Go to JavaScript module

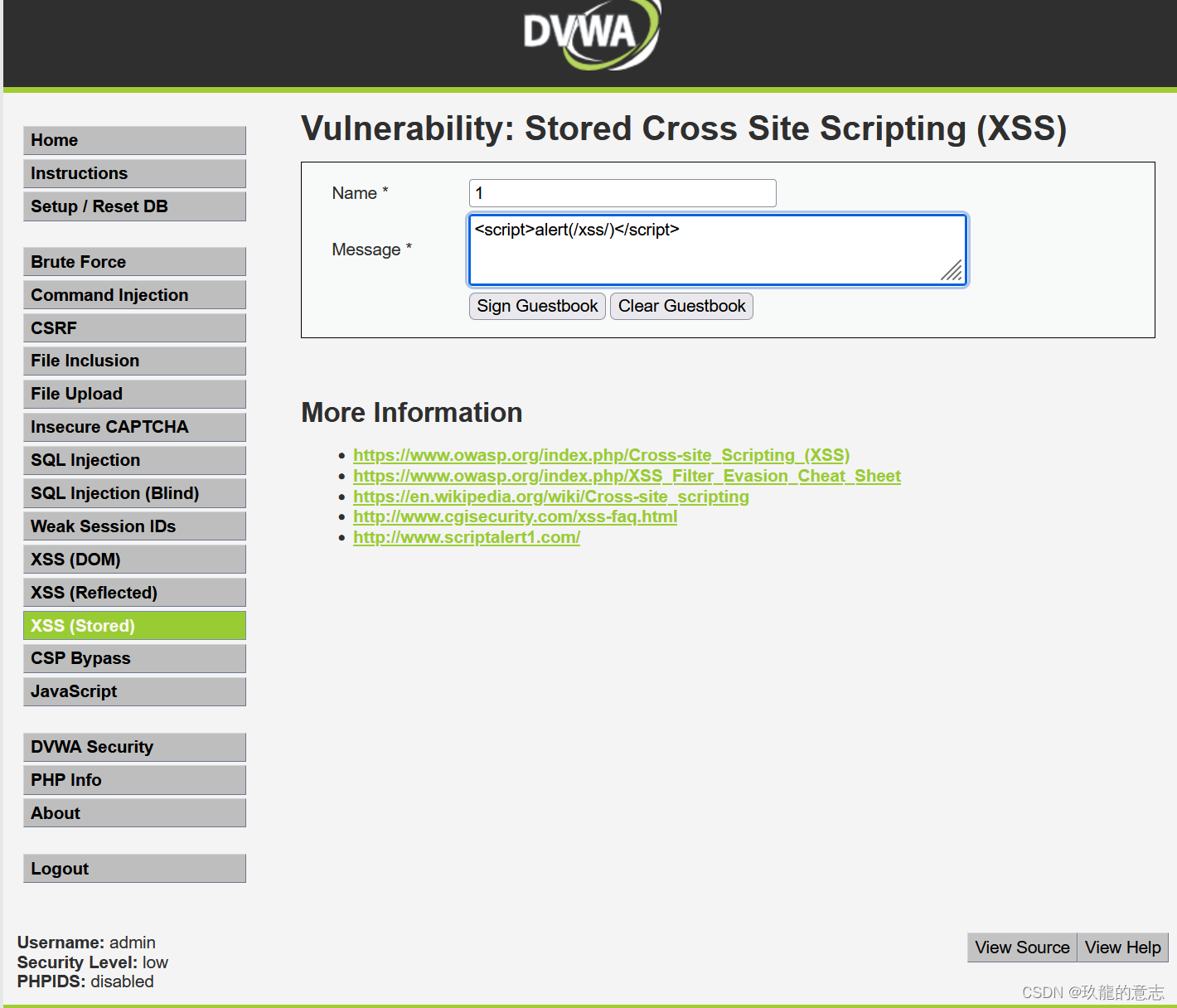(134, 691)
